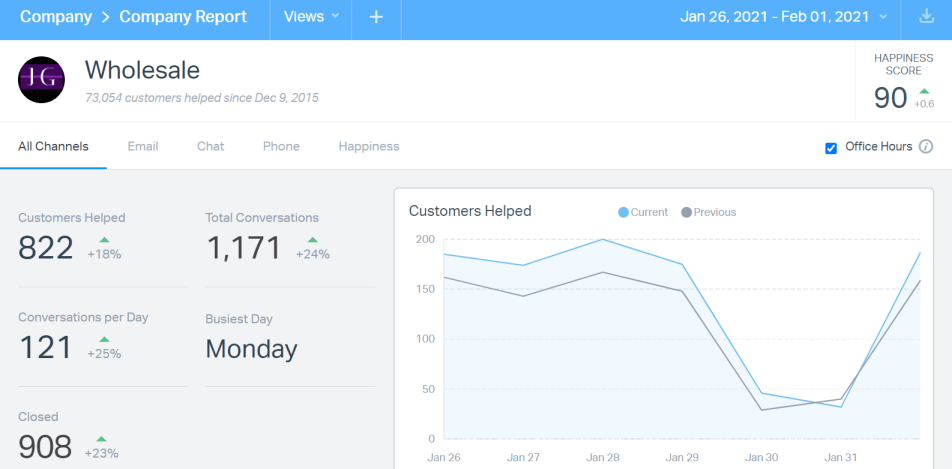The height and width of the screenshot is (469, 952).
Task: Click Total Conversations green trend arrow
Action: (x=312, y=241)
